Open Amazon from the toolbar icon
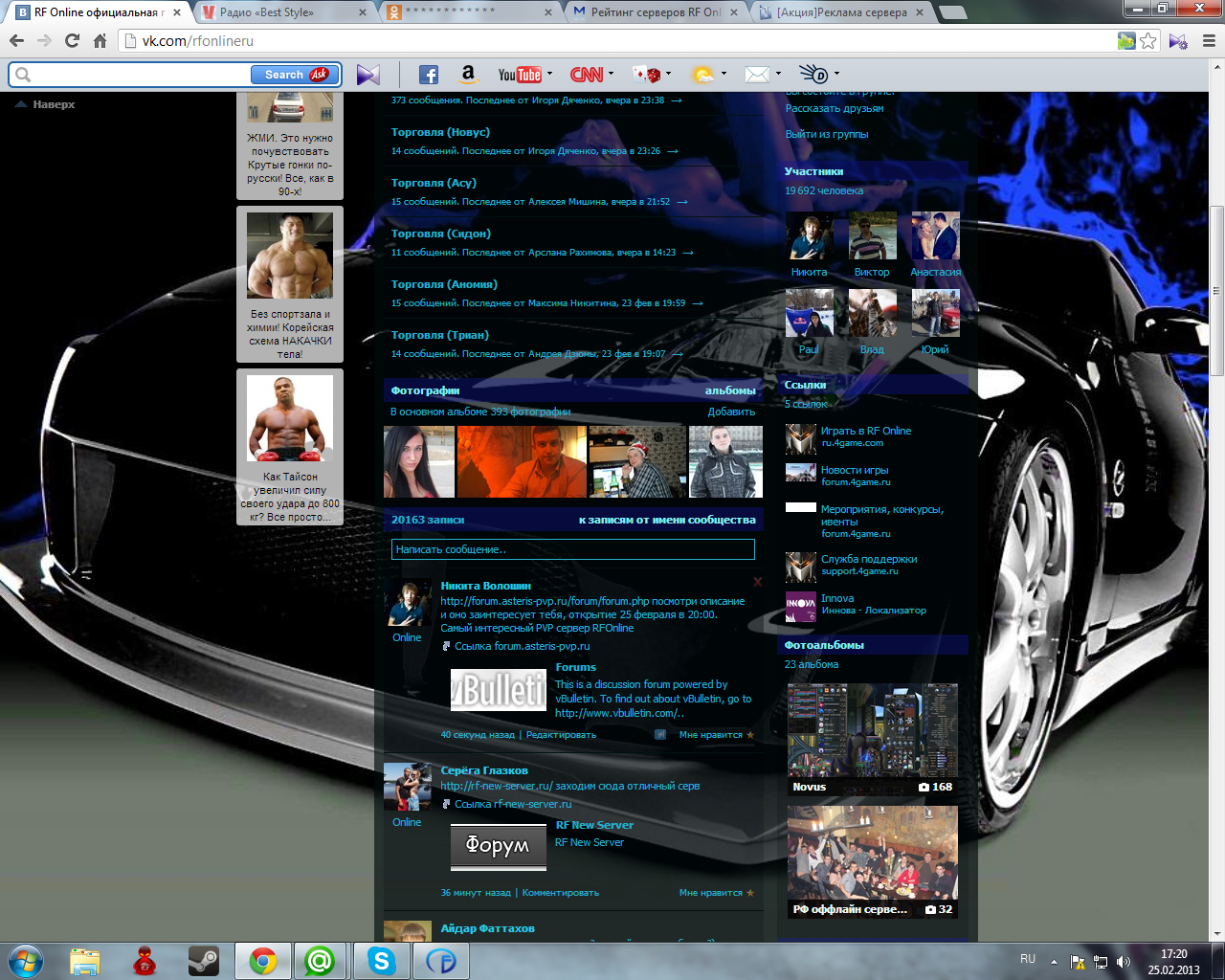This screenshot has height=980, width=1225. pos(468,75)
